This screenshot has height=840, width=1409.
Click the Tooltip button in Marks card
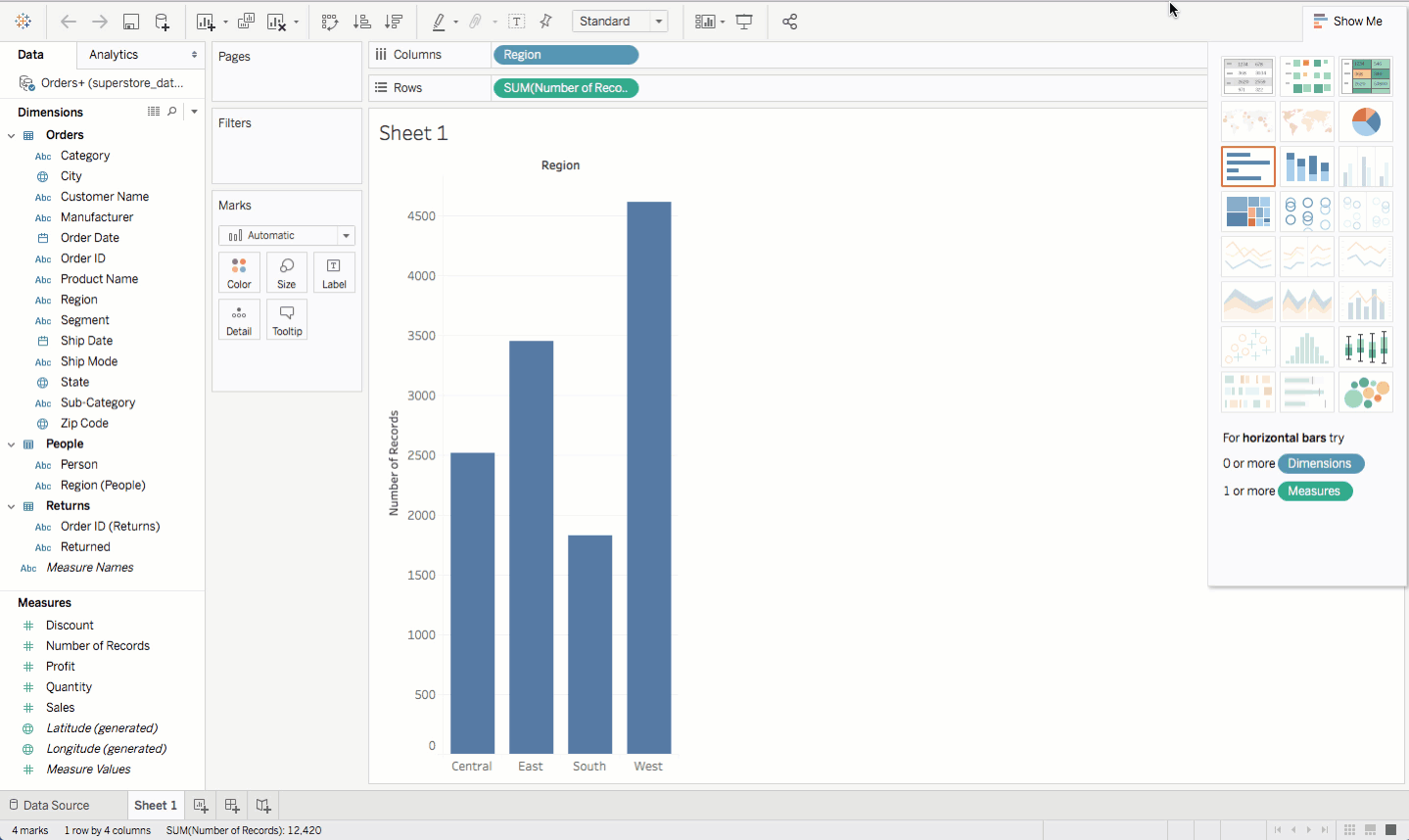tap(287, 320)
